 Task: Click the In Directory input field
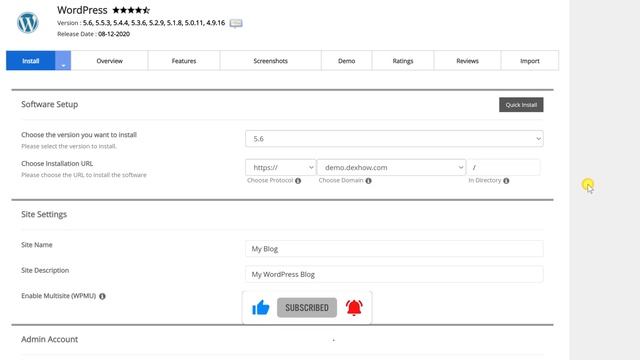point(504,167)
